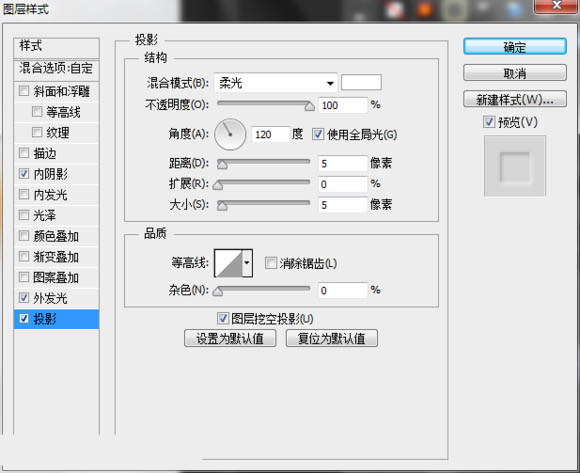Enable the 描边 checkbox
580x473 pixels.
click(x=24, y=153)
